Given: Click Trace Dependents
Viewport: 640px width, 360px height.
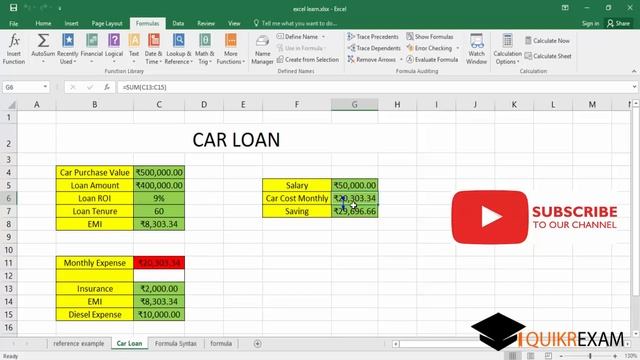Looking at the screenshot, I should pyautogui.click(x=374, y=48).
